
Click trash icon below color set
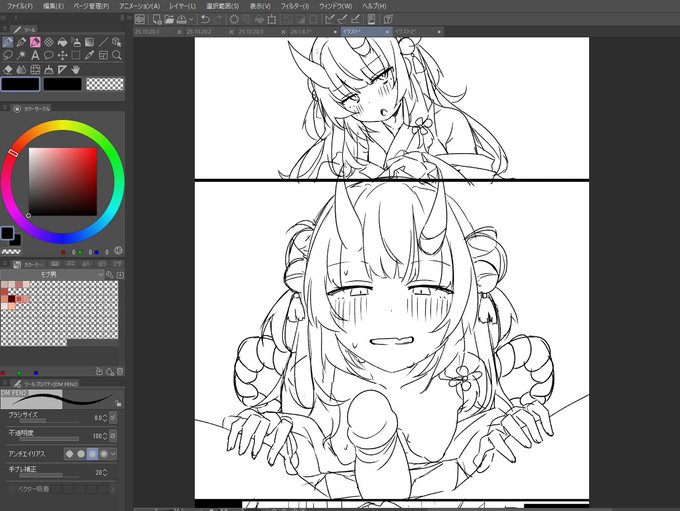[x=120, y=371]
